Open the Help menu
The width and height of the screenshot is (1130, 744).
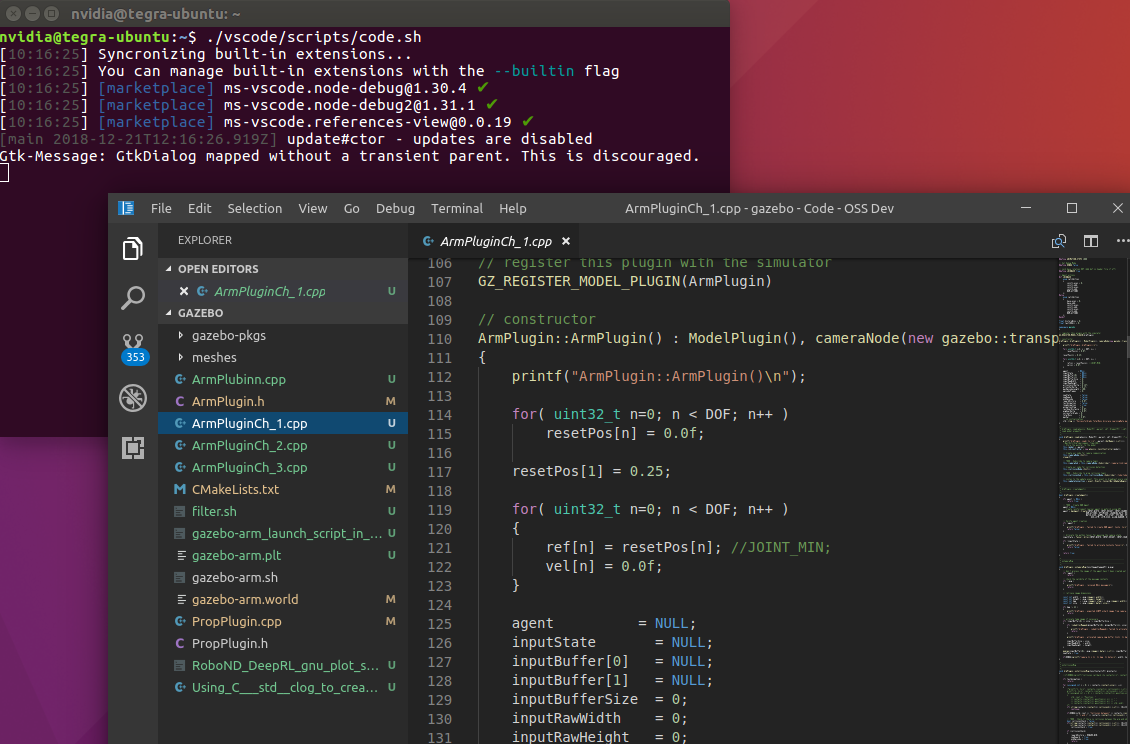pos(513,208)
